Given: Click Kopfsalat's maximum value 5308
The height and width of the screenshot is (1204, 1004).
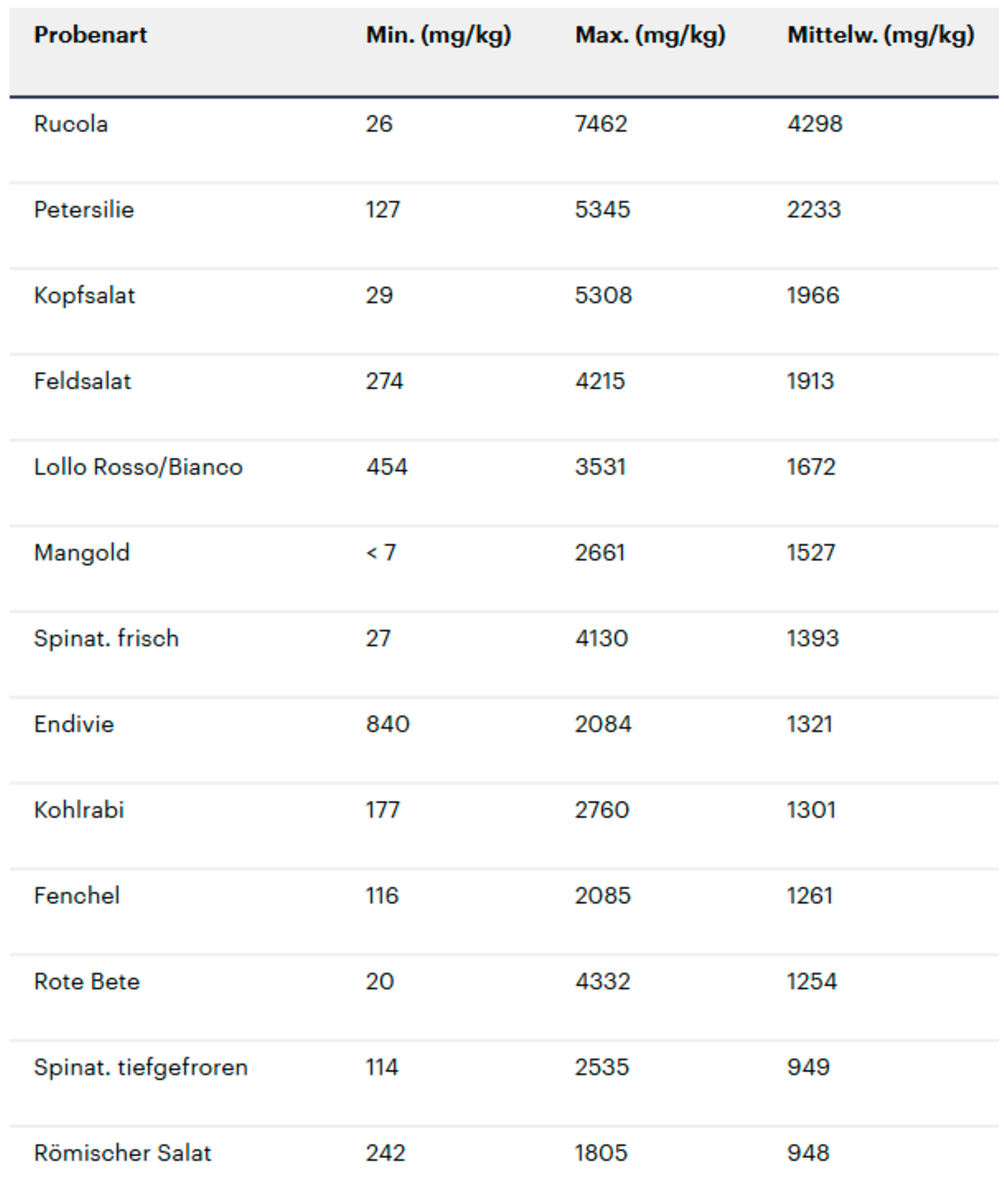Looking at the screenshot, I should click(603, 296).
